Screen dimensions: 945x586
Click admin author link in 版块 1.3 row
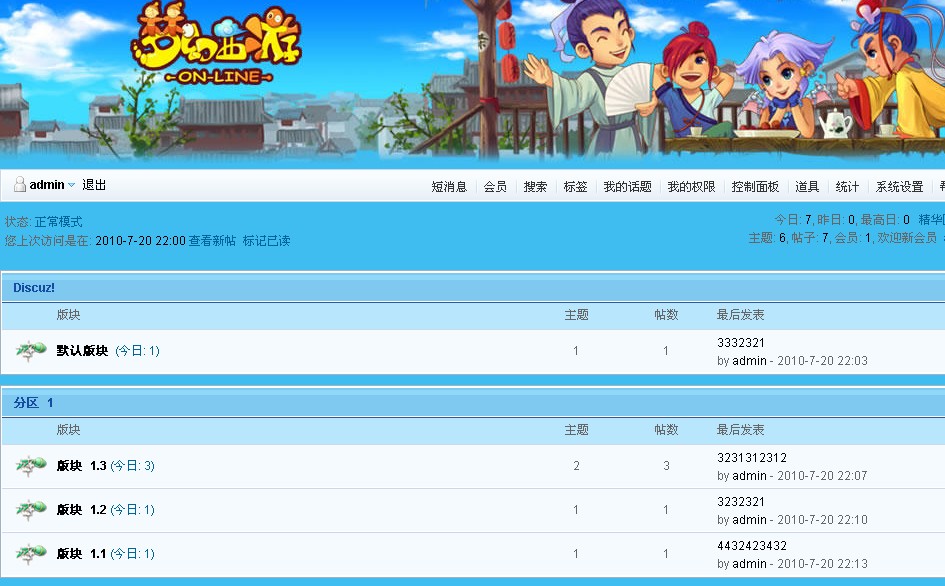pyautogui.click(x=750, y=476)
